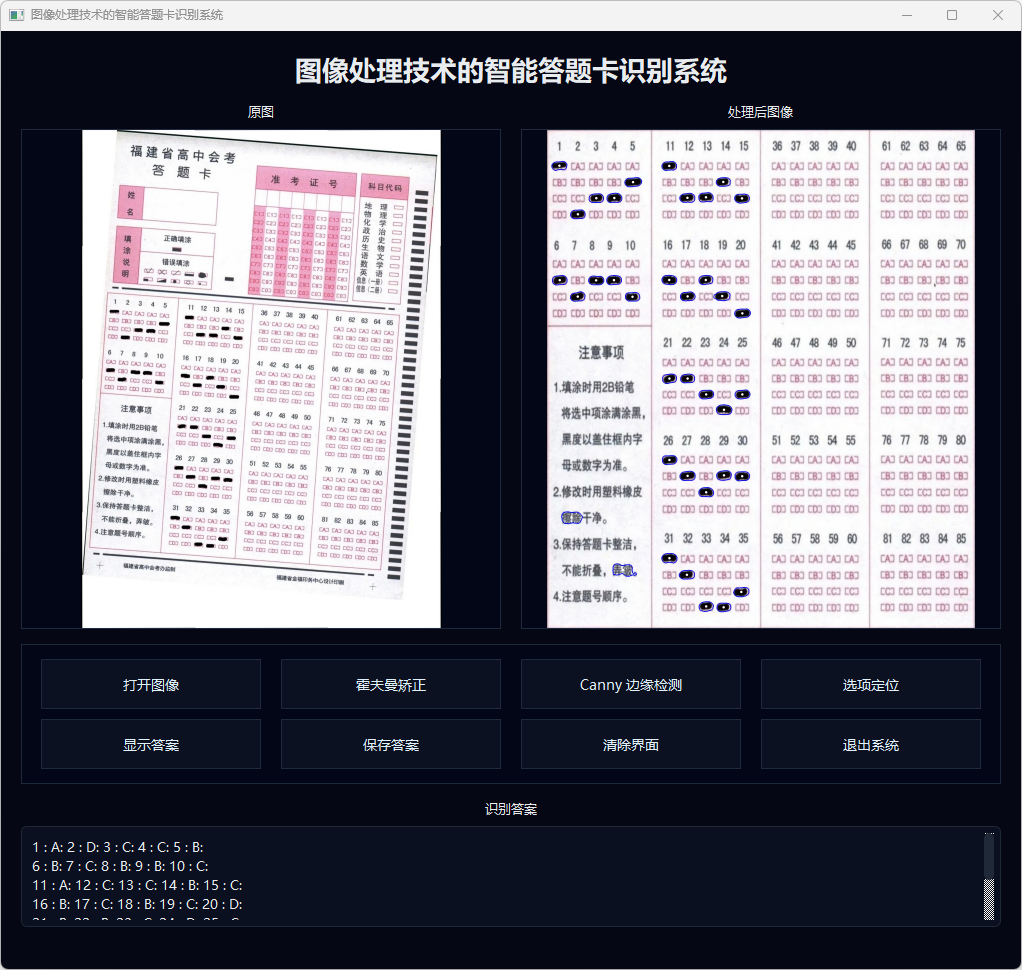
Task: Exit via the 退出系统 button
Action: click(x=871, y=745)
